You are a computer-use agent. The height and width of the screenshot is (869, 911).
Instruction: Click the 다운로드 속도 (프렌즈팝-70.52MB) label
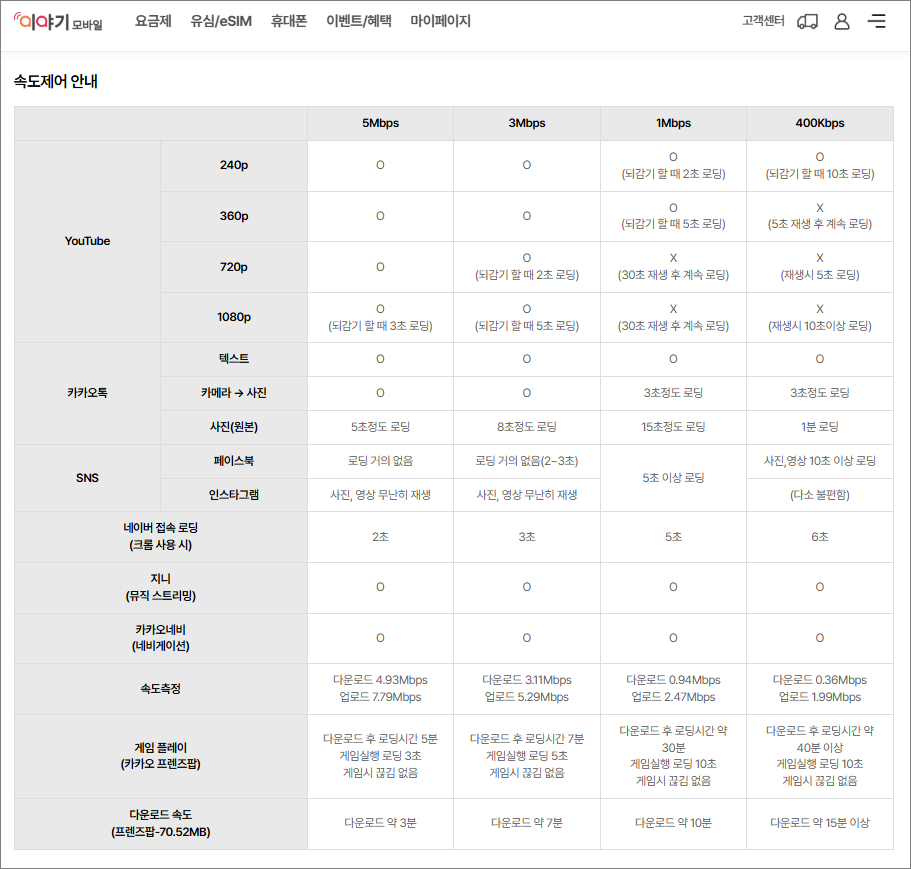[x=160, y=824]
